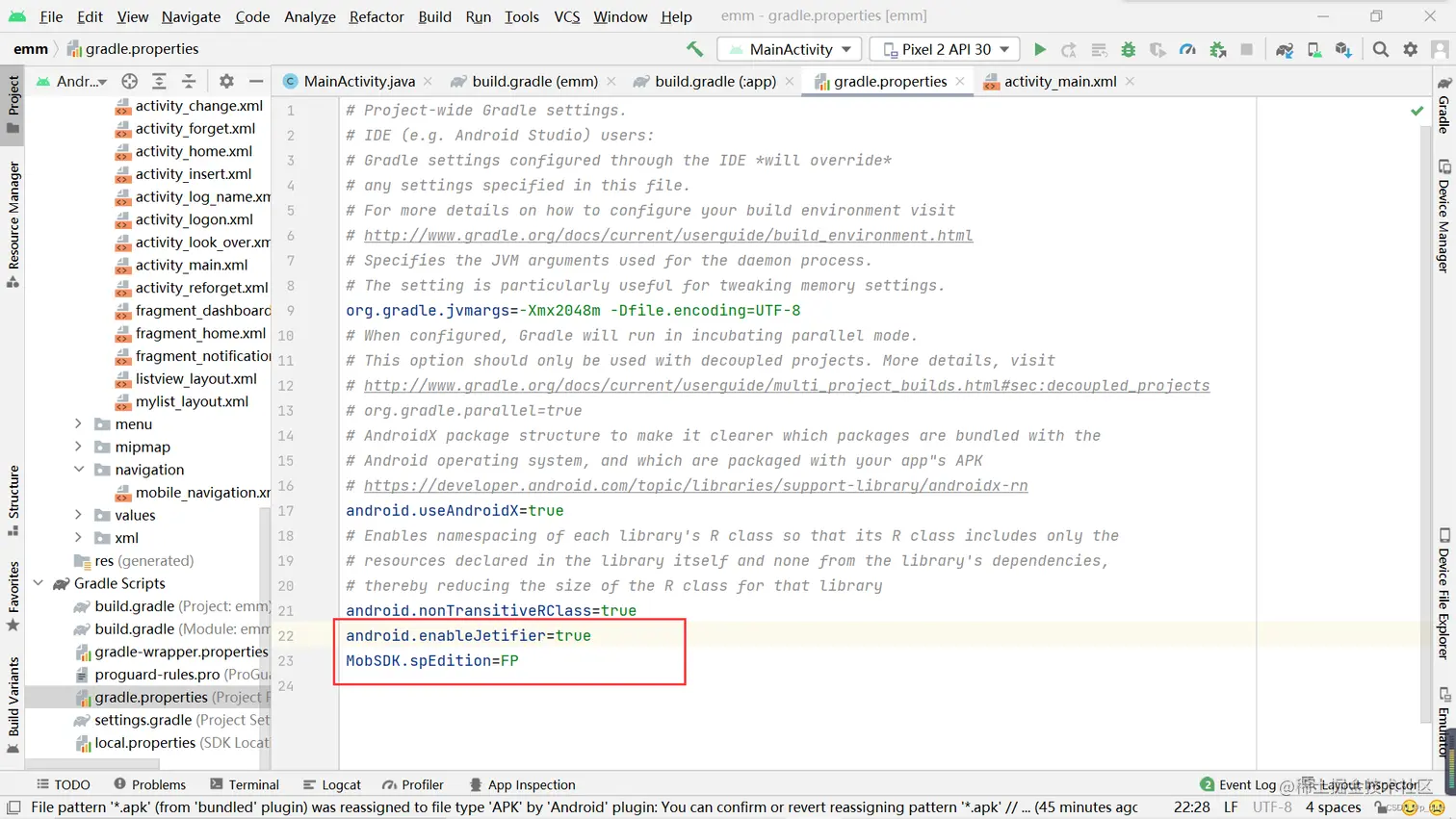This screenshot has height=819, width=1456.
Task: Click the Make Project hammer icon
Action: pyautogui.click(x=694, y=49)
